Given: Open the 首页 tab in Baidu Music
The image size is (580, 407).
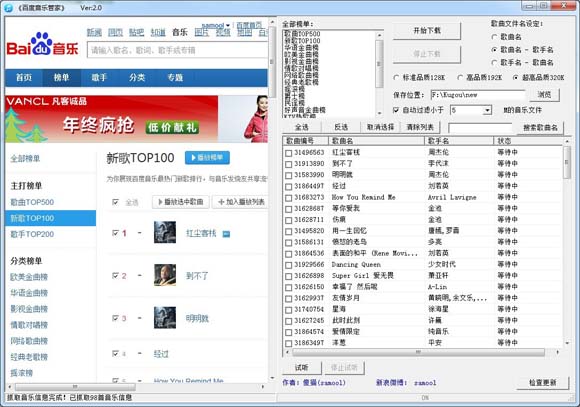Looking at the screenshot, I should (x=24, y=78).
